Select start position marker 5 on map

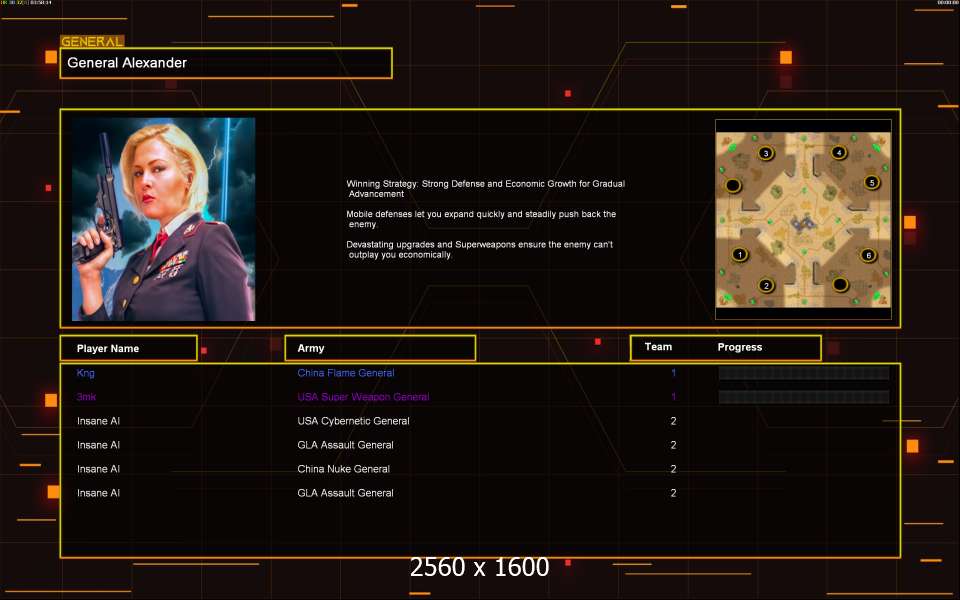(872, 182)
